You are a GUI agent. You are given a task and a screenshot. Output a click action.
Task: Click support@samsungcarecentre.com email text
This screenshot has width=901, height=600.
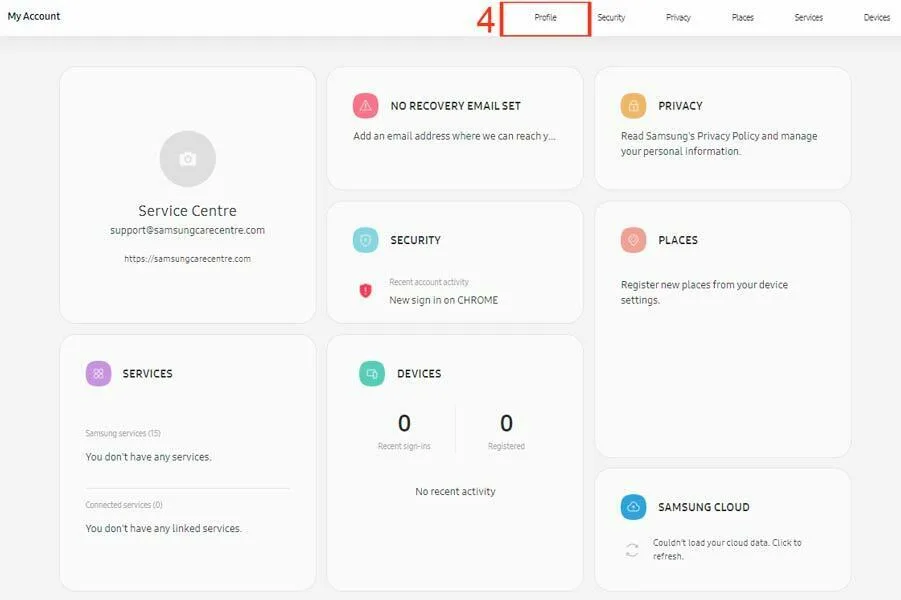187,230
